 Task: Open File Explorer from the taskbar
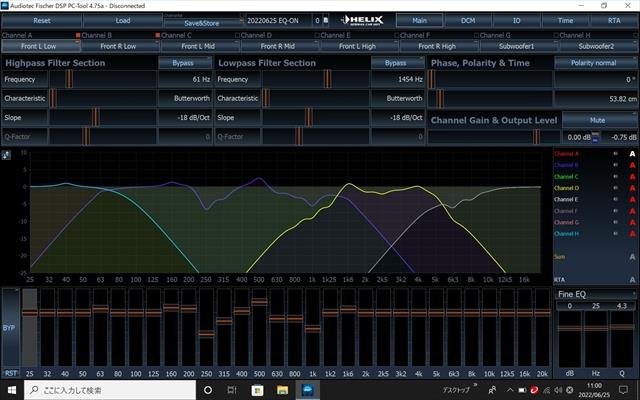(x=282, y=390)
